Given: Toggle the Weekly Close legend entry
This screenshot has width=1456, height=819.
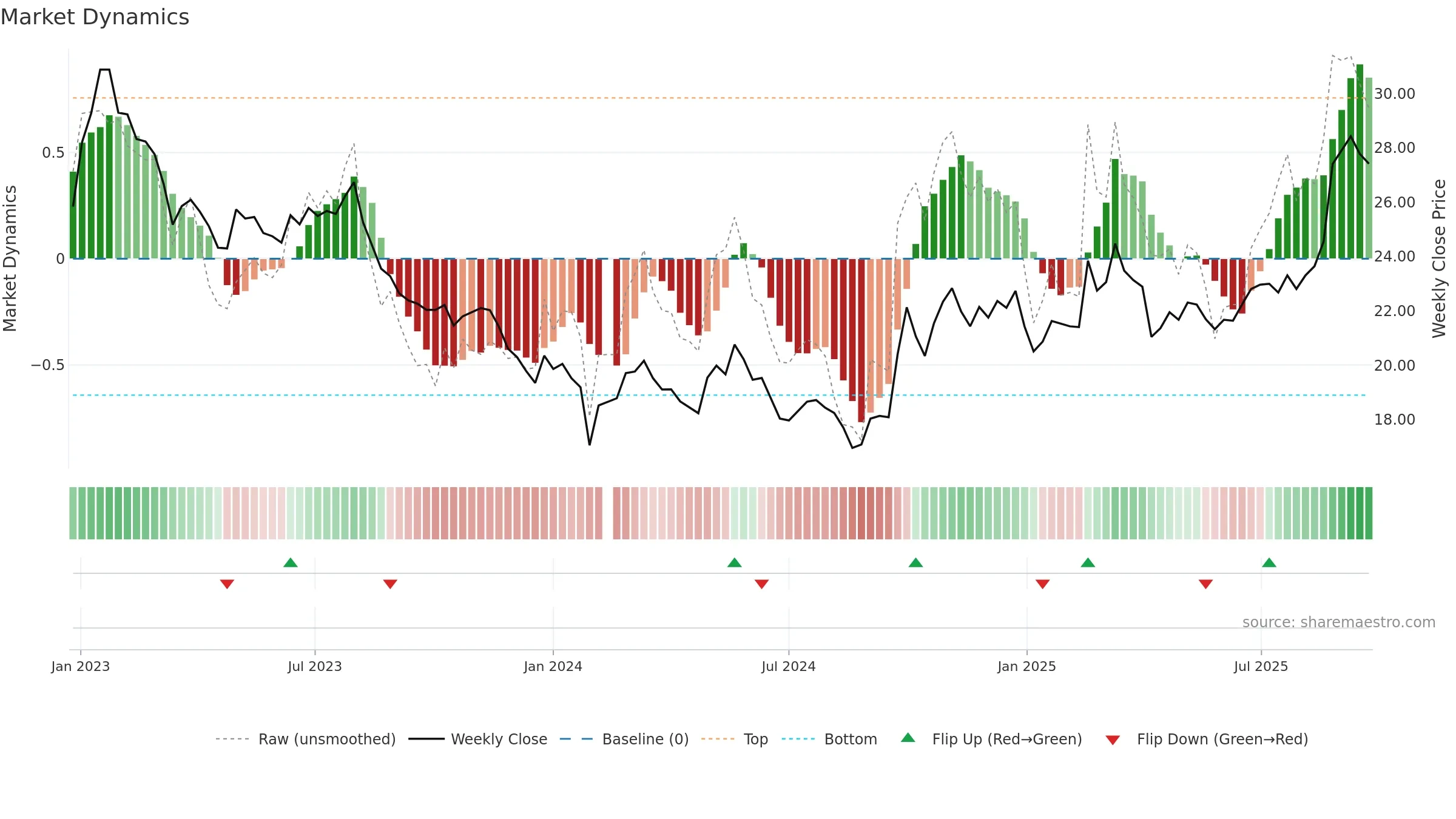Looking at the screenshot, I should [x=477, y=739].
